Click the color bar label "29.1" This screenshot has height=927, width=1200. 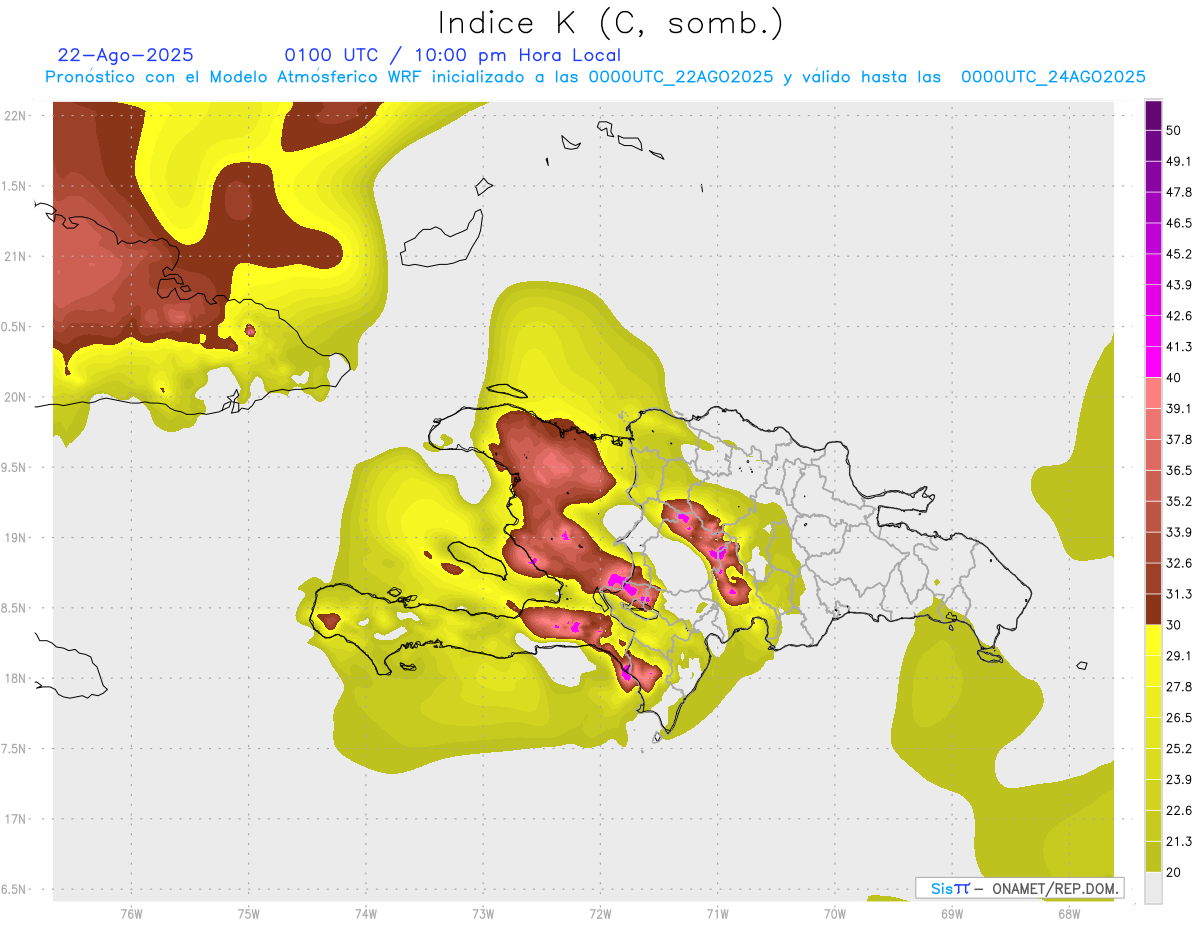[x=1178, y=656]
